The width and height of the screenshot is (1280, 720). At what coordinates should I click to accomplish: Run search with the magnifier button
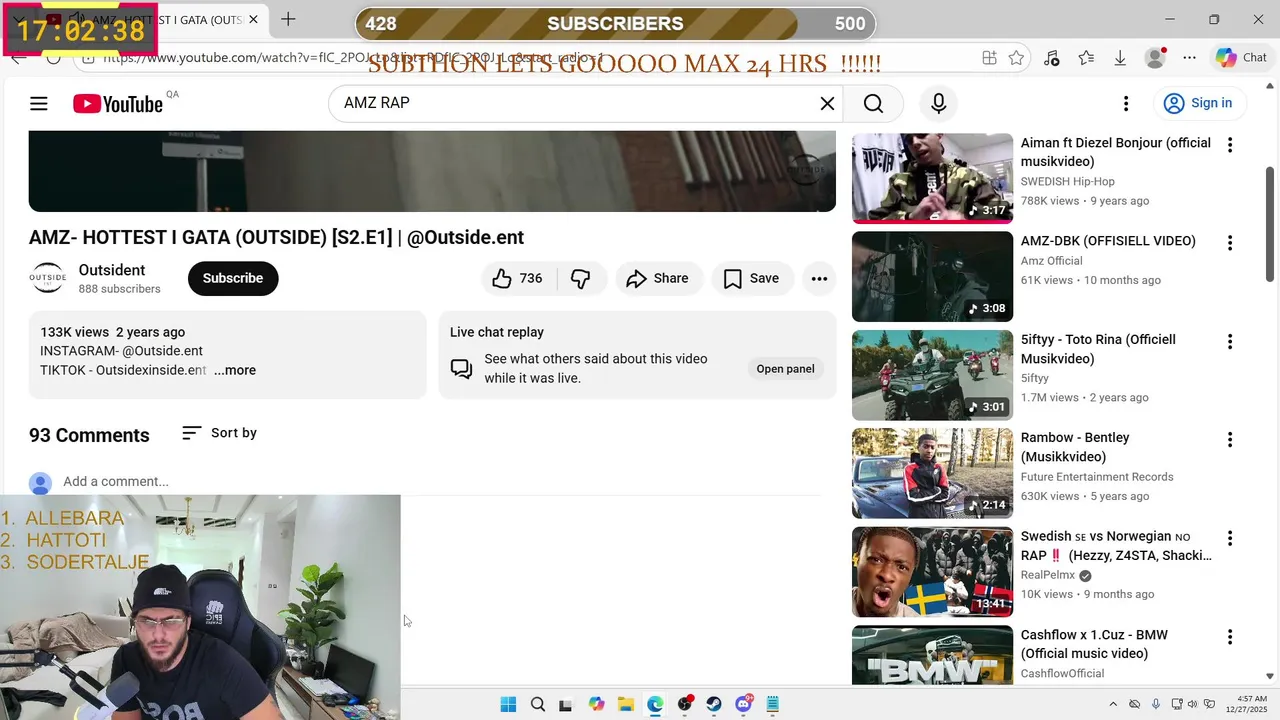(x=873, y=103)
